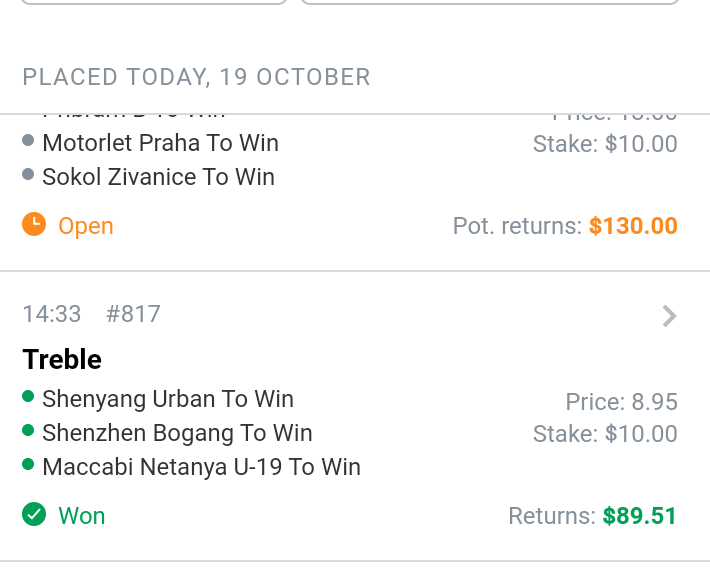This screenshot has width=710, height=569.
Task: Click the orange clock icon beside Open
Action: 34,224
